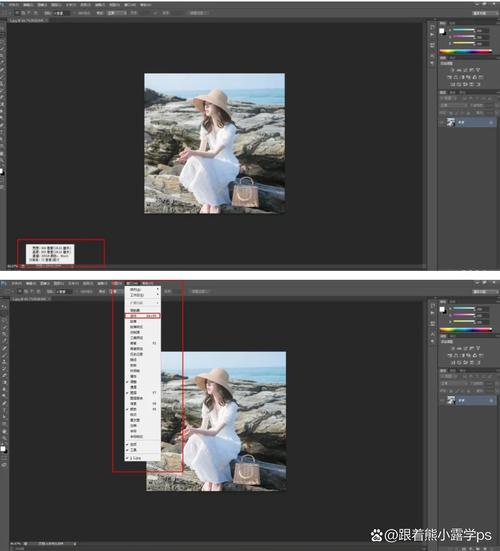Viewport: 500px width, 551px height.
Task: Open 窗口 menu in top window
Action: (x=130, y=5)
